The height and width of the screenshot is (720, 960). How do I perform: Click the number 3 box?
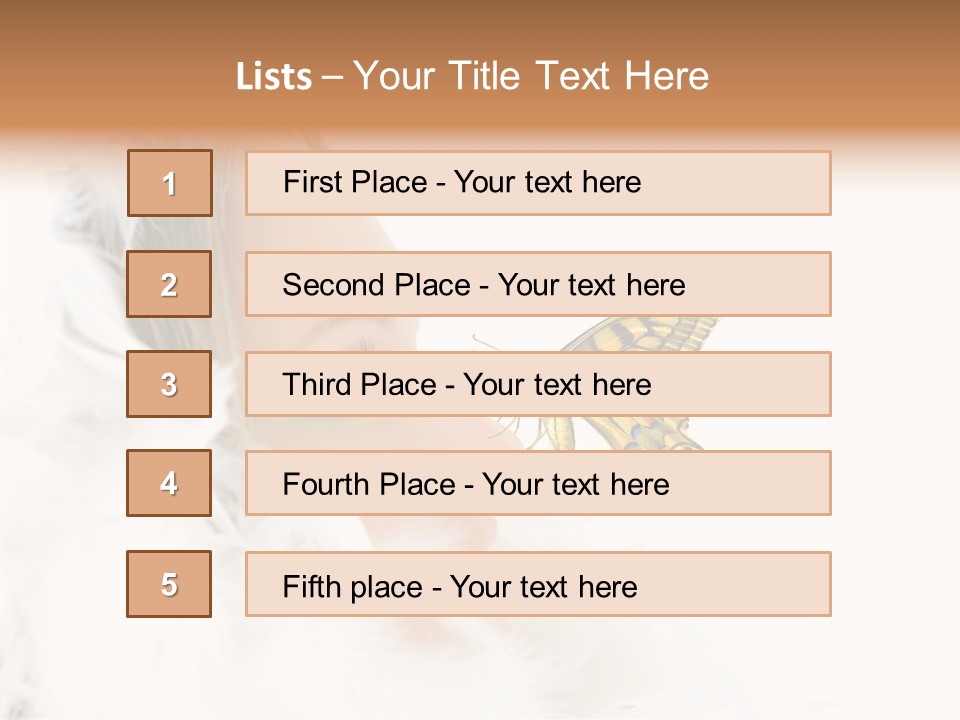pyautogui.click(x=169, y=384)
